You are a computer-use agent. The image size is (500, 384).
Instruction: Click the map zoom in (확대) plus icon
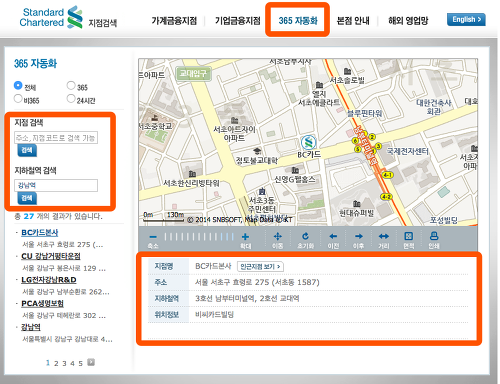coord(245,237)
